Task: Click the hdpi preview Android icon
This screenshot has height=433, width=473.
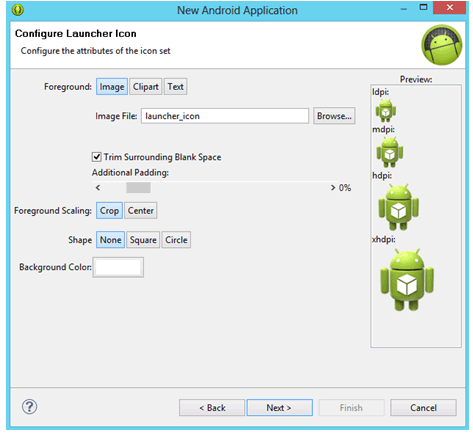Action: tap(399, 207)
